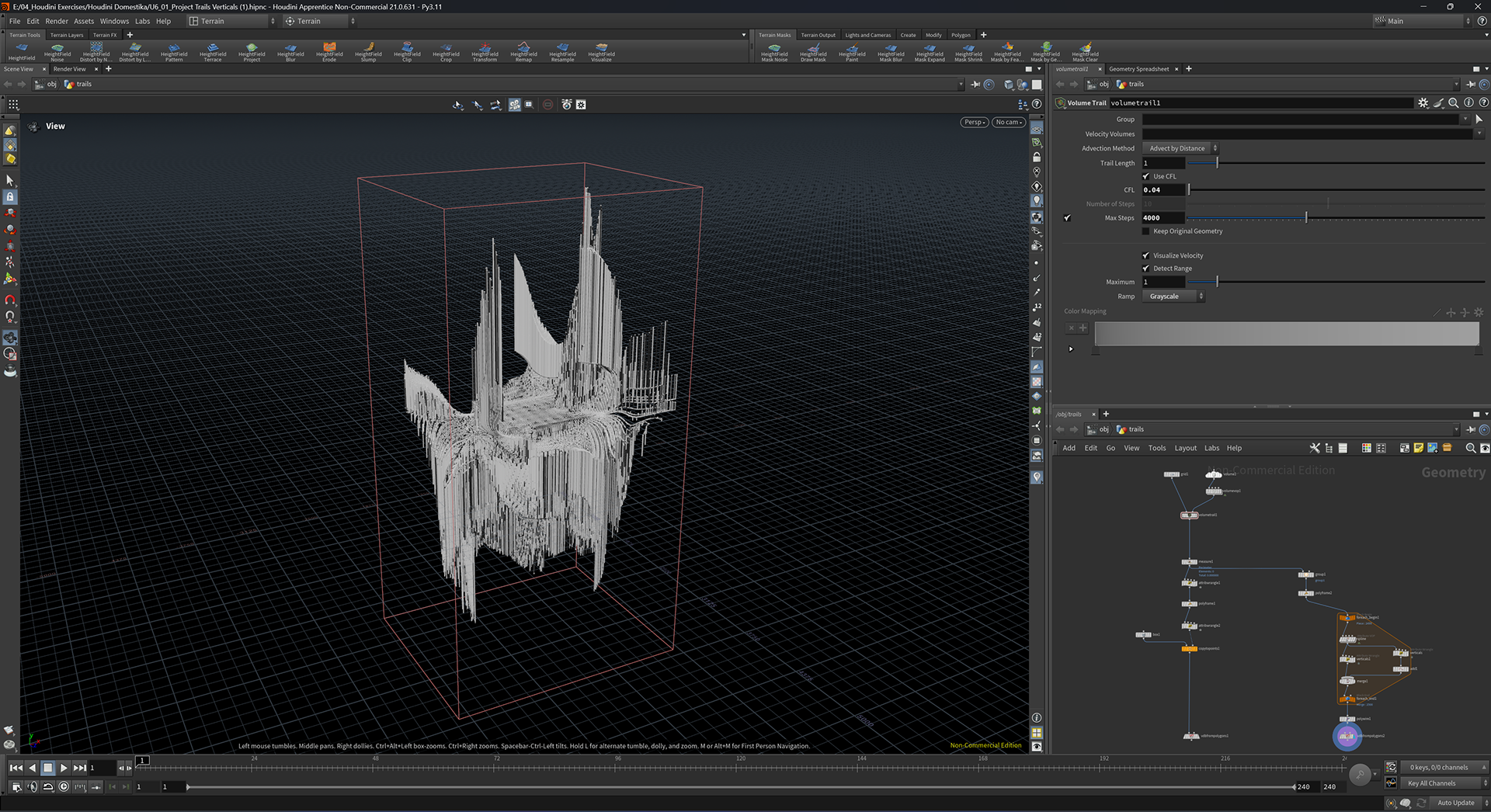Click the node name field volumetrail1
Image resolution: width=1491 pixels, height=812 pixels.
click(1260, 102)
